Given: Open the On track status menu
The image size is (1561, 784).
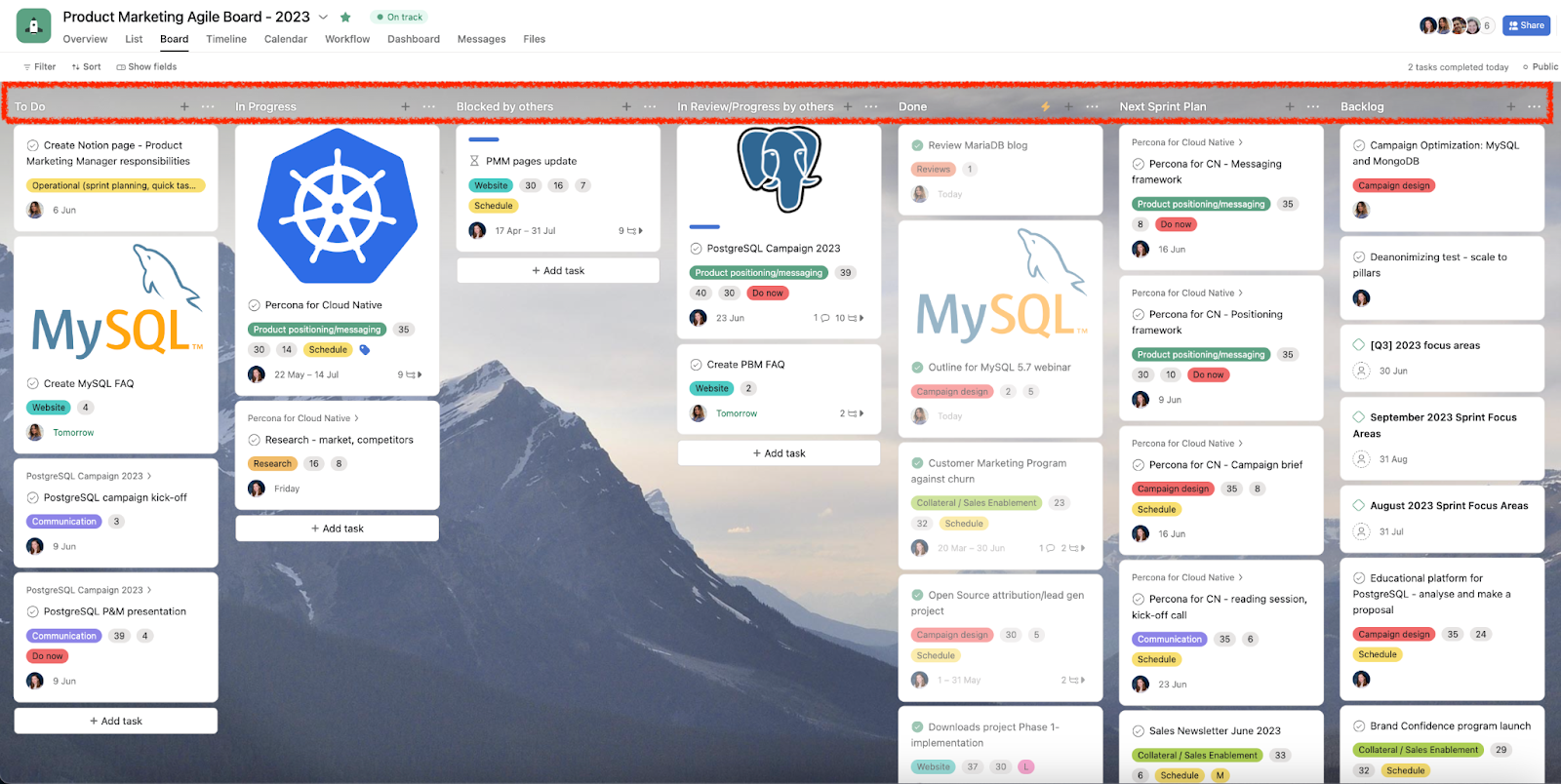Looking at the screenshot, I should pos(399,18).
